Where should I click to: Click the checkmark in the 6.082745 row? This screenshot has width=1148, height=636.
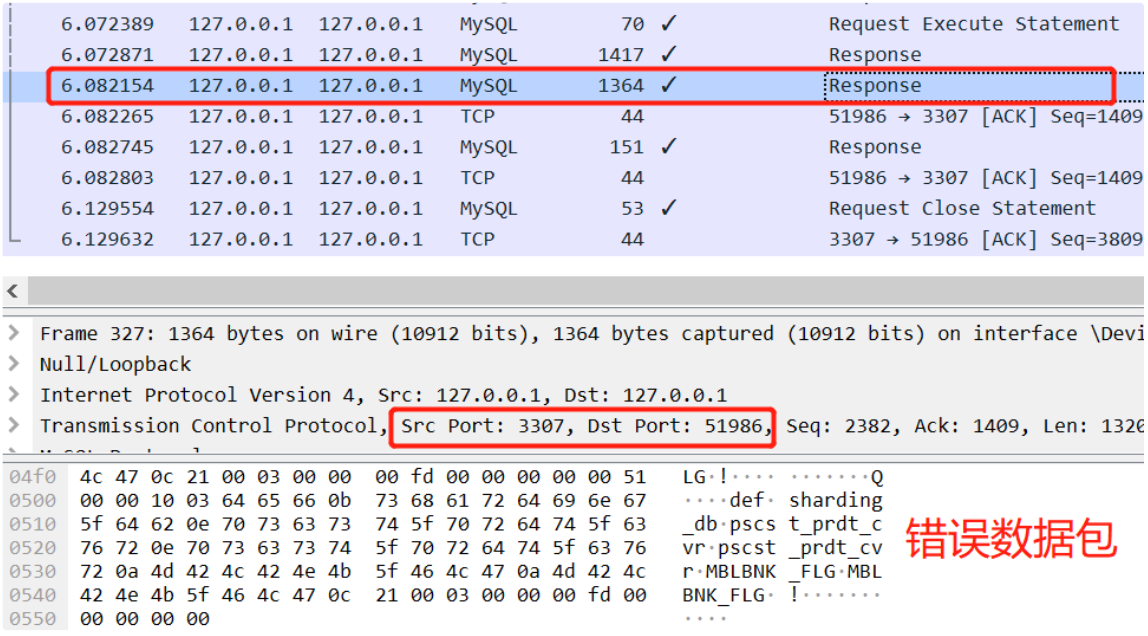click(x=668, y=146)
